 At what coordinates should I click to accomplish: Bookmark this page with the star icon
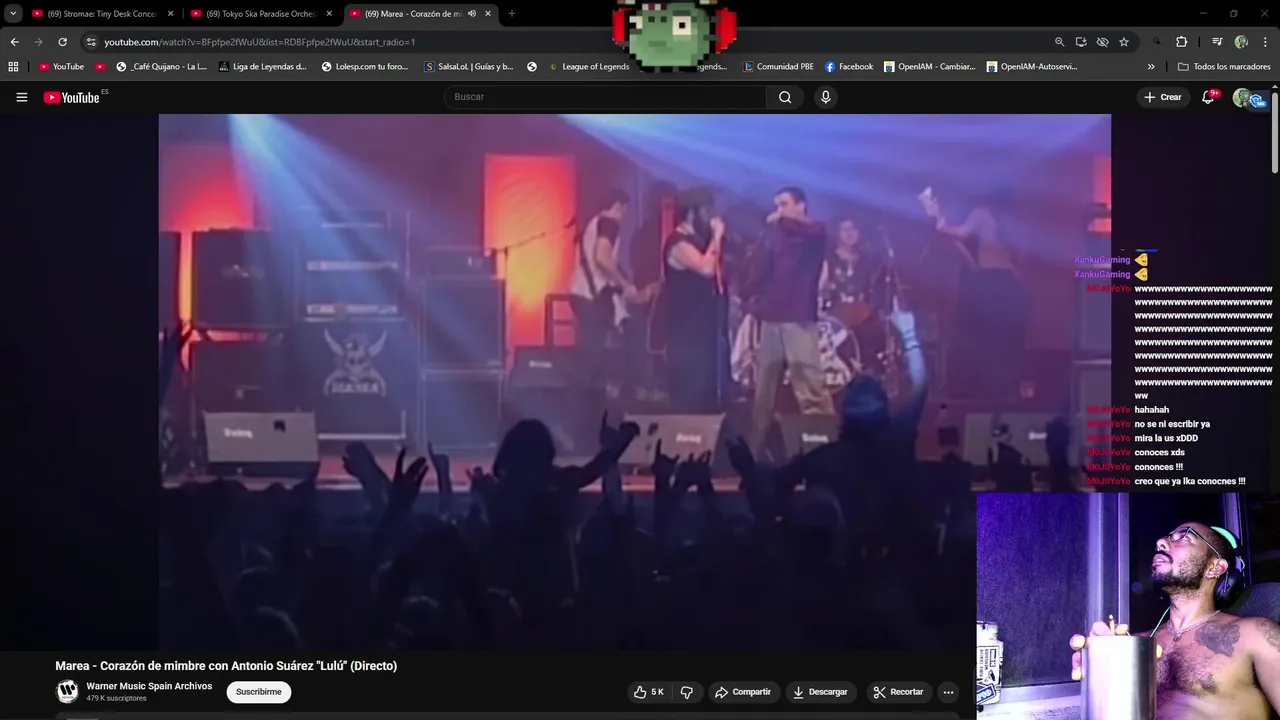pos(1124,42)
